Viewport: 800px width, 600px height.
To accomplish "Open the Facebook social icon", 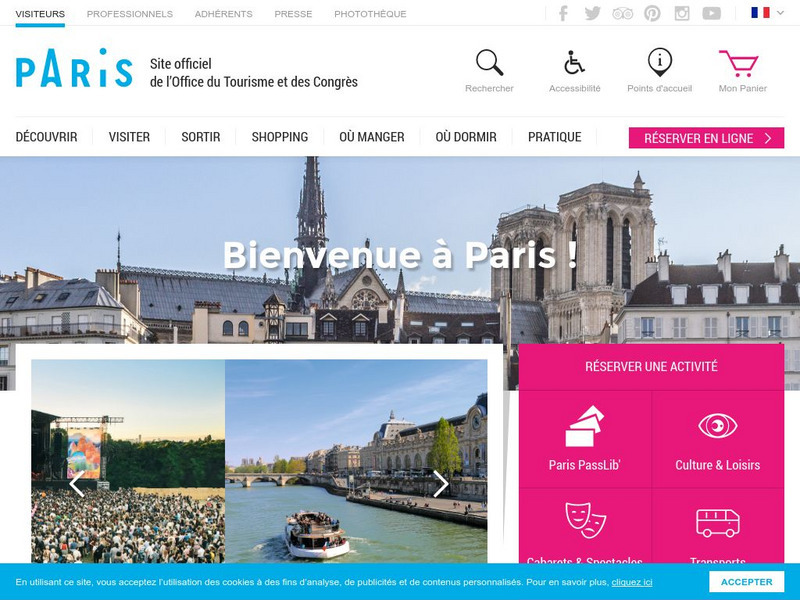I will coord(563,13).
